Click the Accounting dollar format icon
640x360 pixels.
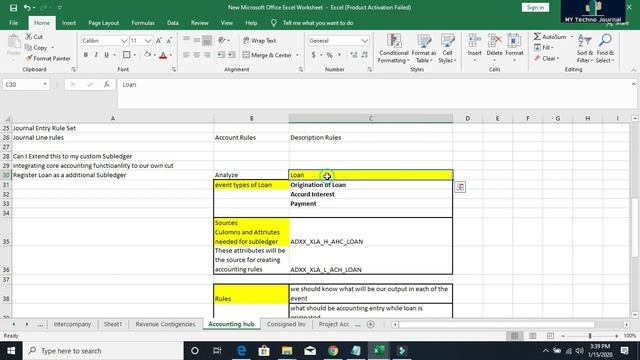(x=313, y=55)
